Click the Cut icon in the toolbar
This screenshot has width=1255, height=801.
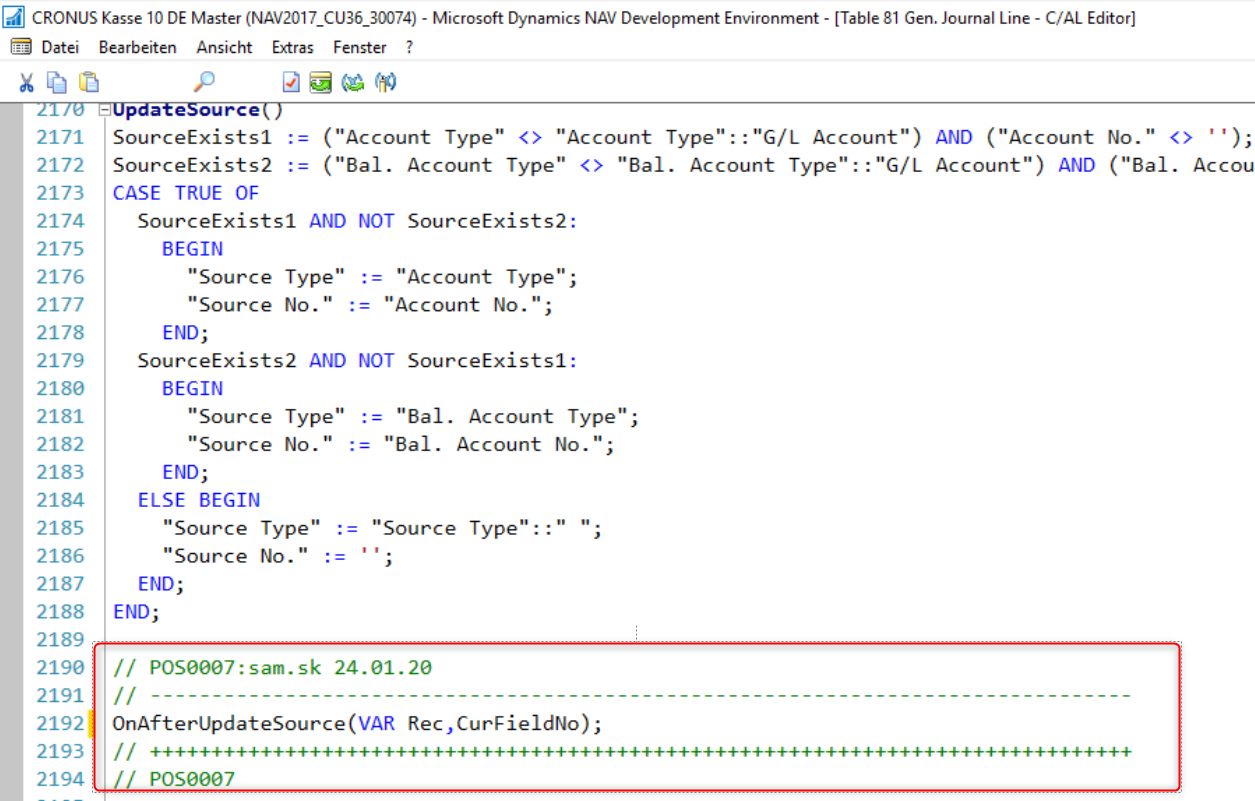[26, 82]
